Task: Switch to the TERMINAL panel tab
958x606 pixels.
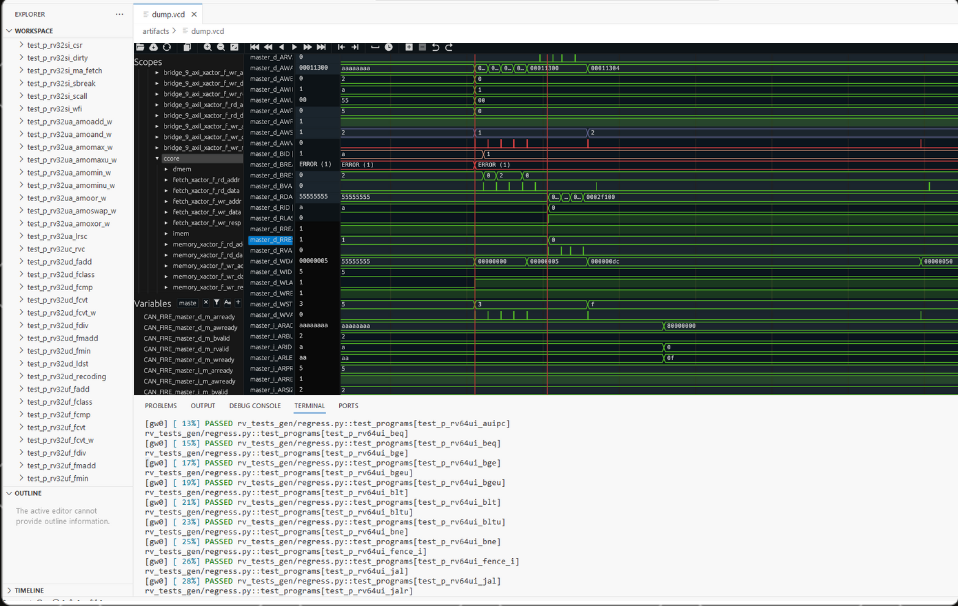Action: point(309,406)
